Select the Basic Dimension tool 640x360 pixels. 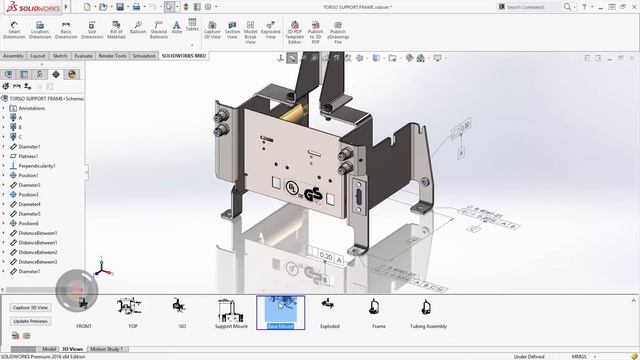[66, 31]
